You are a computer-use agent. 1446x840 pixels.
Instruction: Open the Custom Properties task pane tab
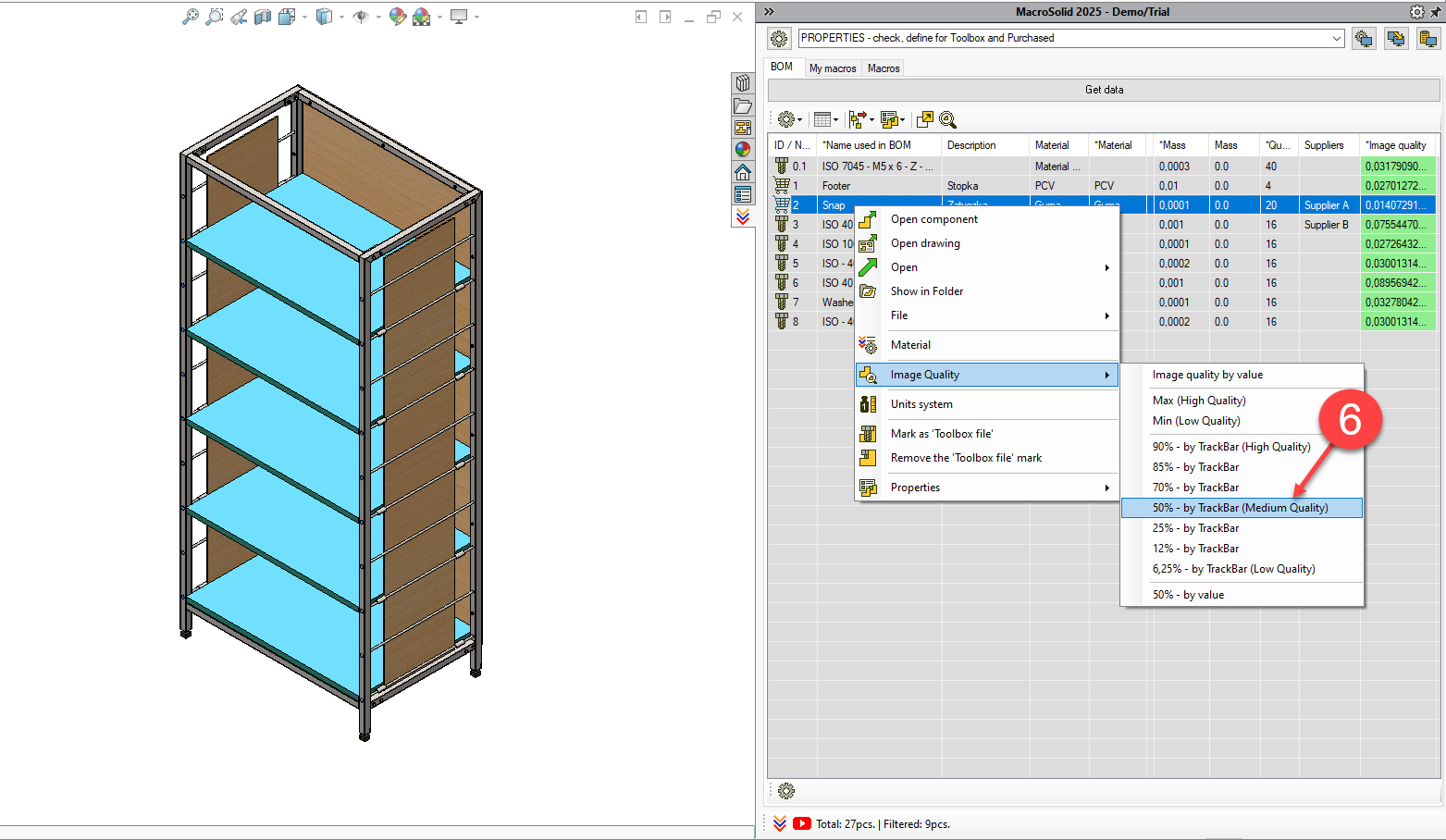[743, 194]
